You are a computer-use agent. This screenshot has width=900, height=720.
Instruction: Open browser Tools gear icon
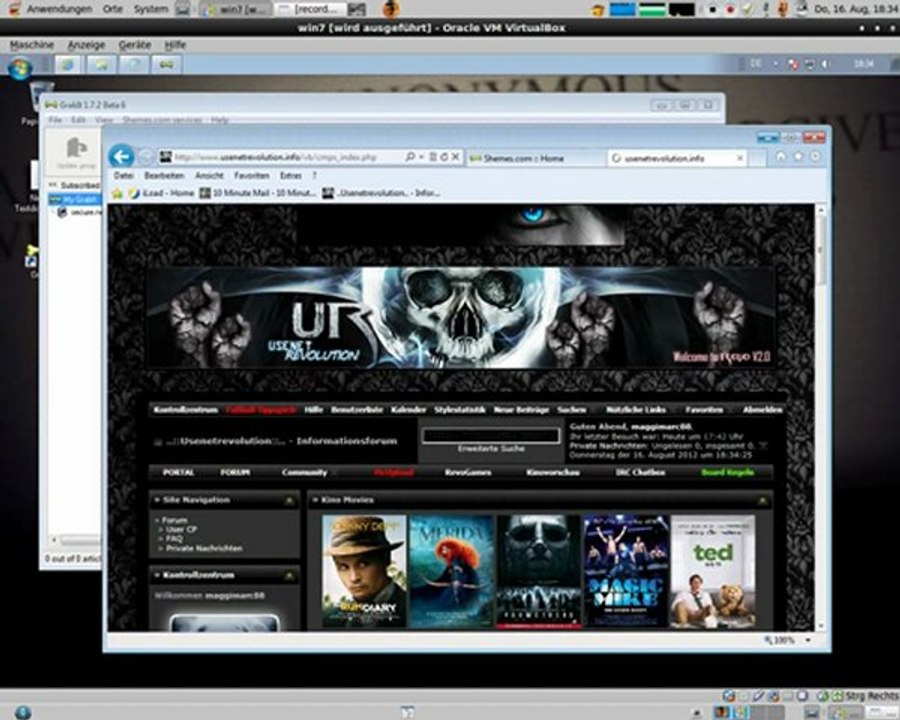[x=816, y=157]
